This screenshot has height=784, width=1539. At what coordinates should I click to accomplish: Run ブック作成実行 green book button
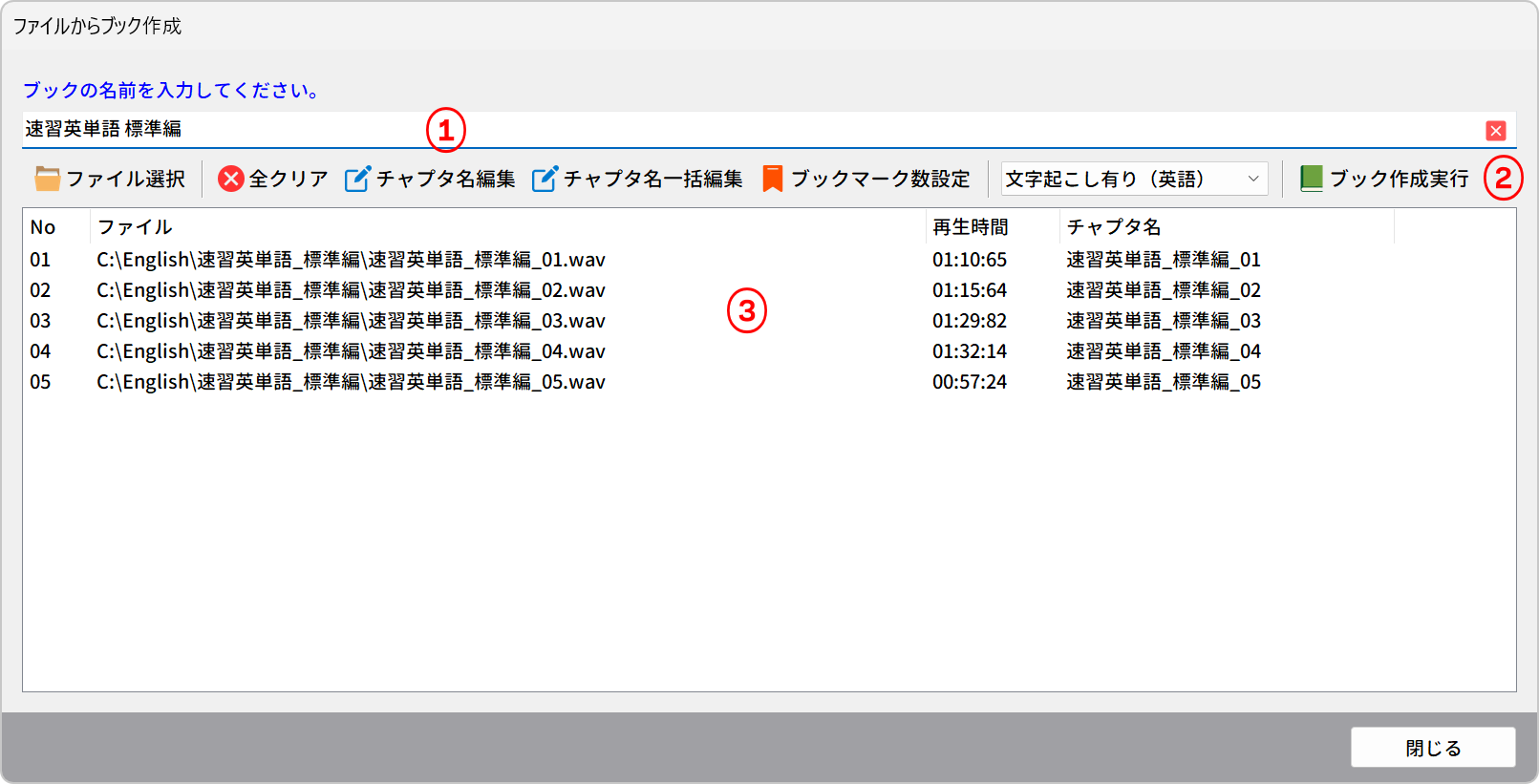click(x=1383, y=179)
